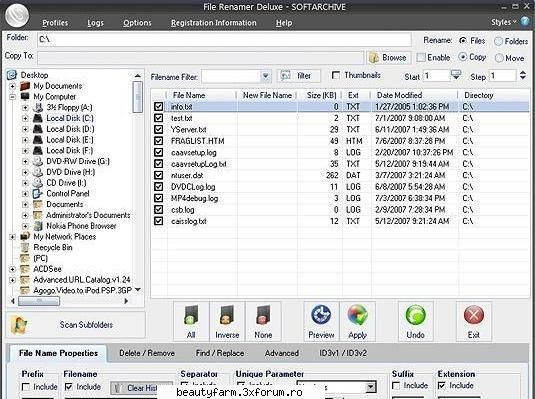This screenshot has height=399, width=535.
Task: Open the Help menu
Action: click(284, 23)
